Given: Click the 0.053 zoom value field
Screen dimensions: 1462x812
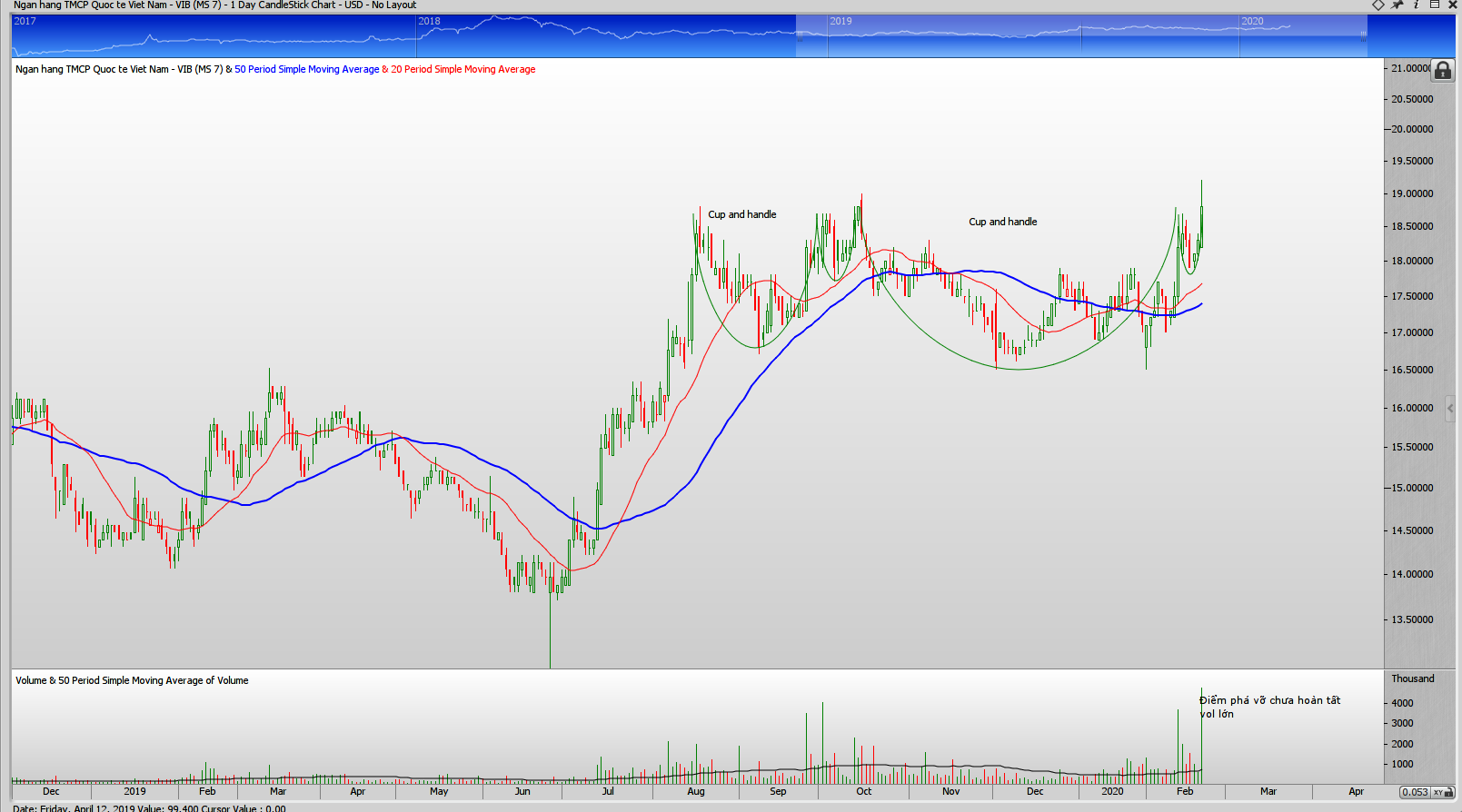Looking at the screenshot, I should coord(1415,792).
